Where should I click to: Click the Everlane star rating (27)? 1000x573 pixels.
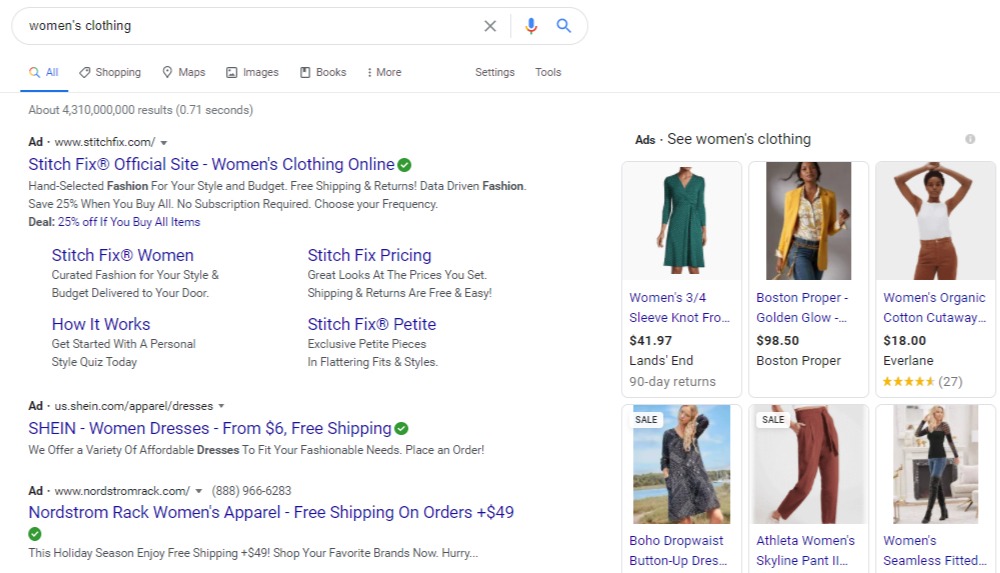click(x=922, y=382)
